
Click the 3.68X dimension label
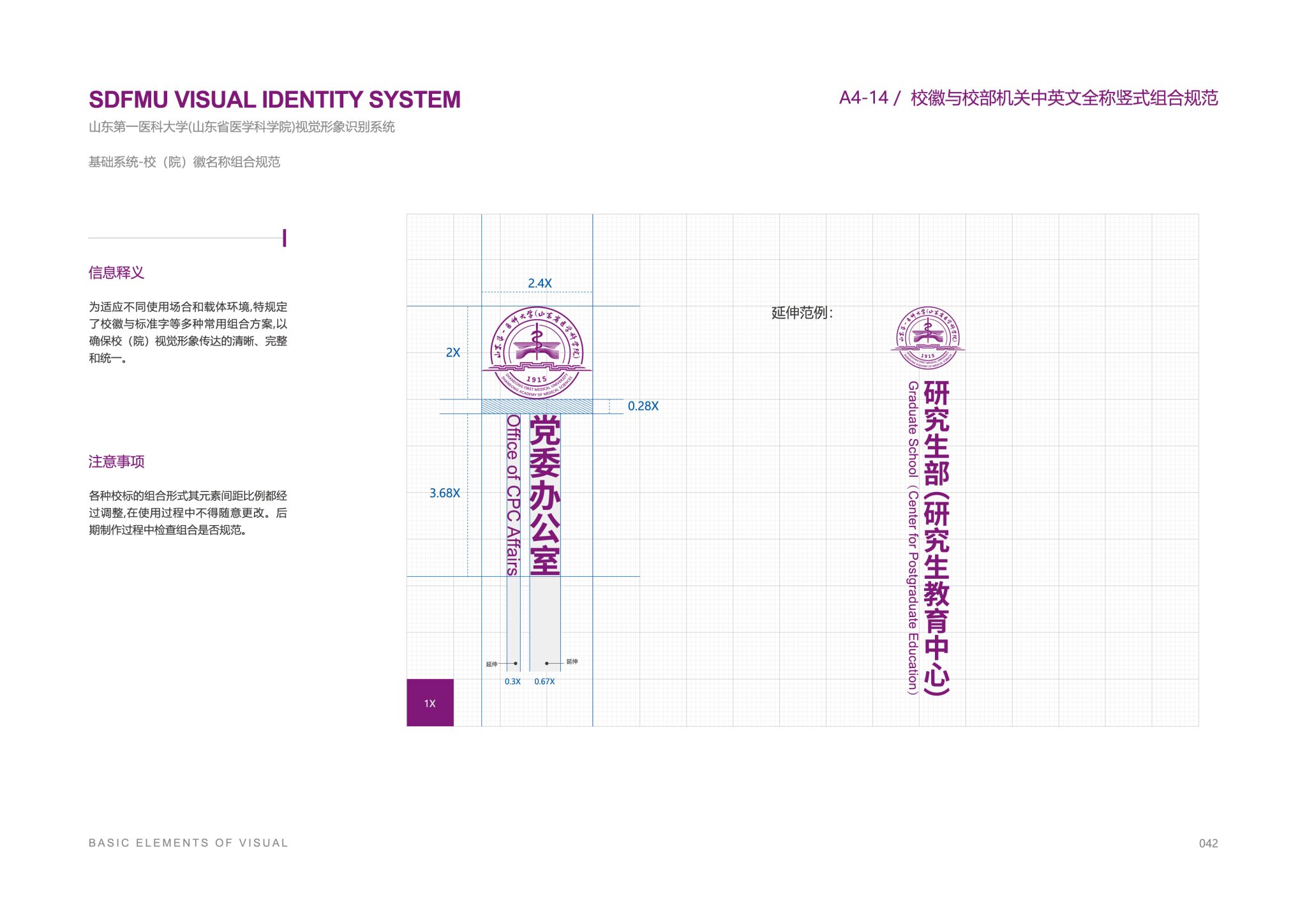click(x=444, y=493)
